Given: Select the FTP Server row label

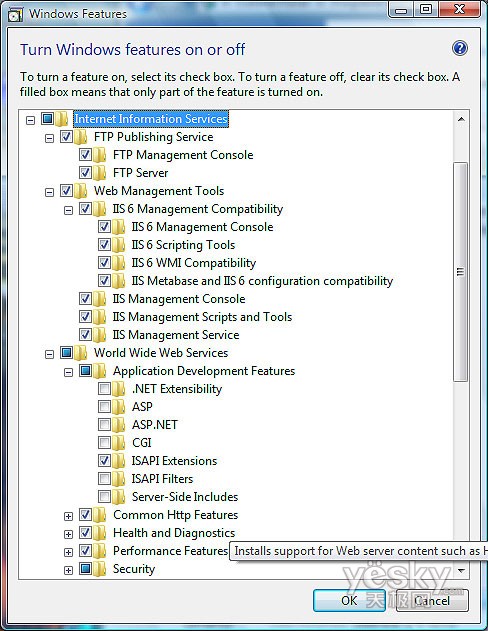Looking at the screenshot, I should pos(140,173).
